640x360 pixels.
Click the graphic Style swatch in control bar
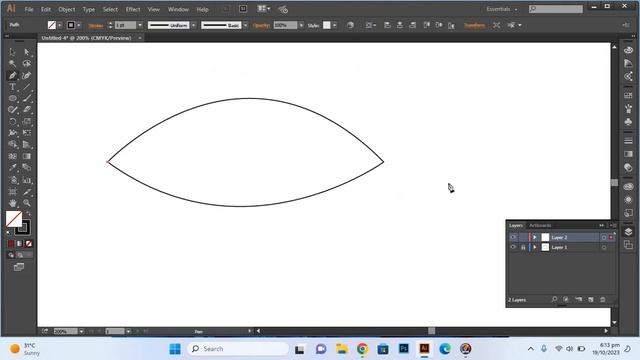click(327, 25)
